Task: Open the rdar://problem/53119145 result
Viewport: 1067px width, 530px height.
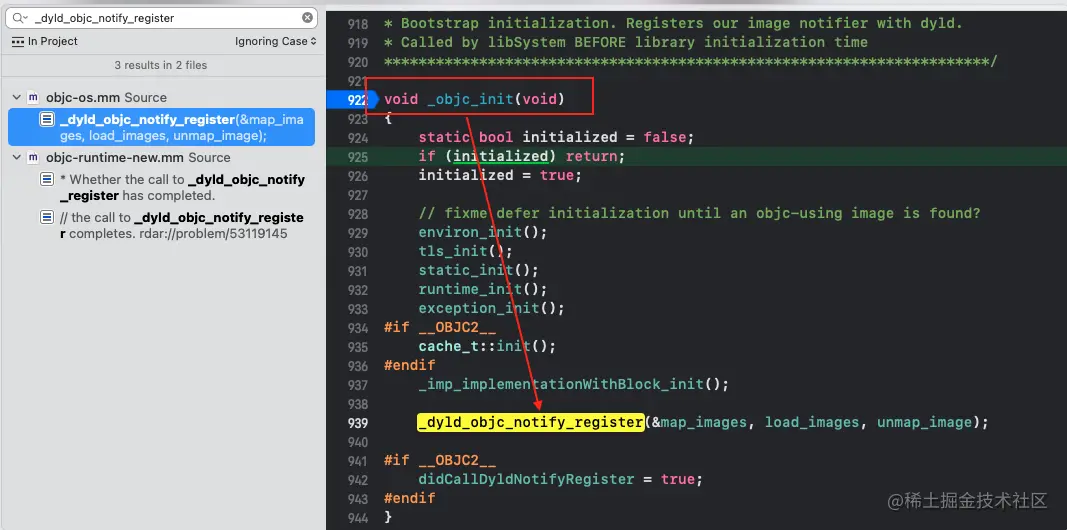Action: (171, 225)
